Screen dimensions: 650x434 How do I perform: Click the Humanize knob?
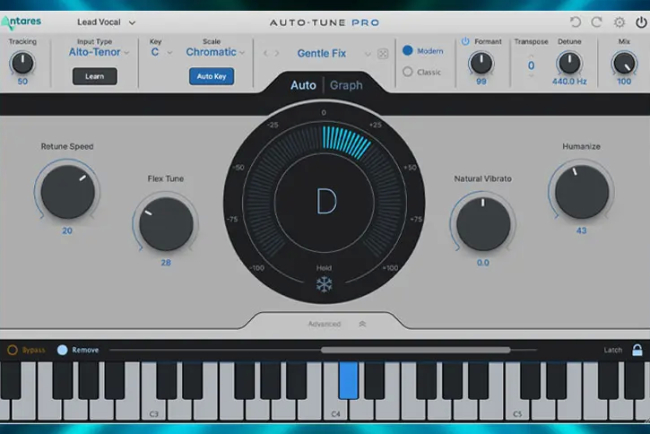[582, 192]
